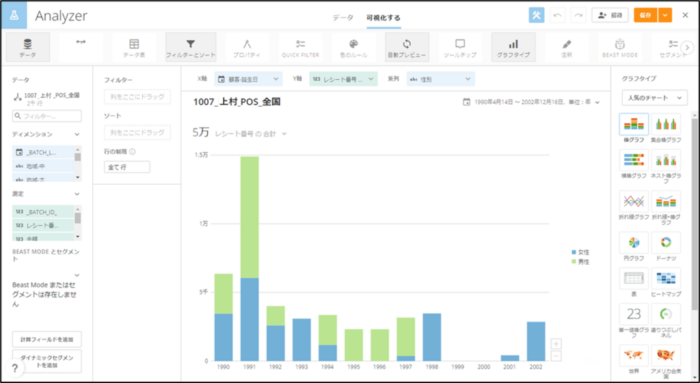Zoom out chart with minus button
This screenshot has height=383, width=700.
(x=556, y=356)
